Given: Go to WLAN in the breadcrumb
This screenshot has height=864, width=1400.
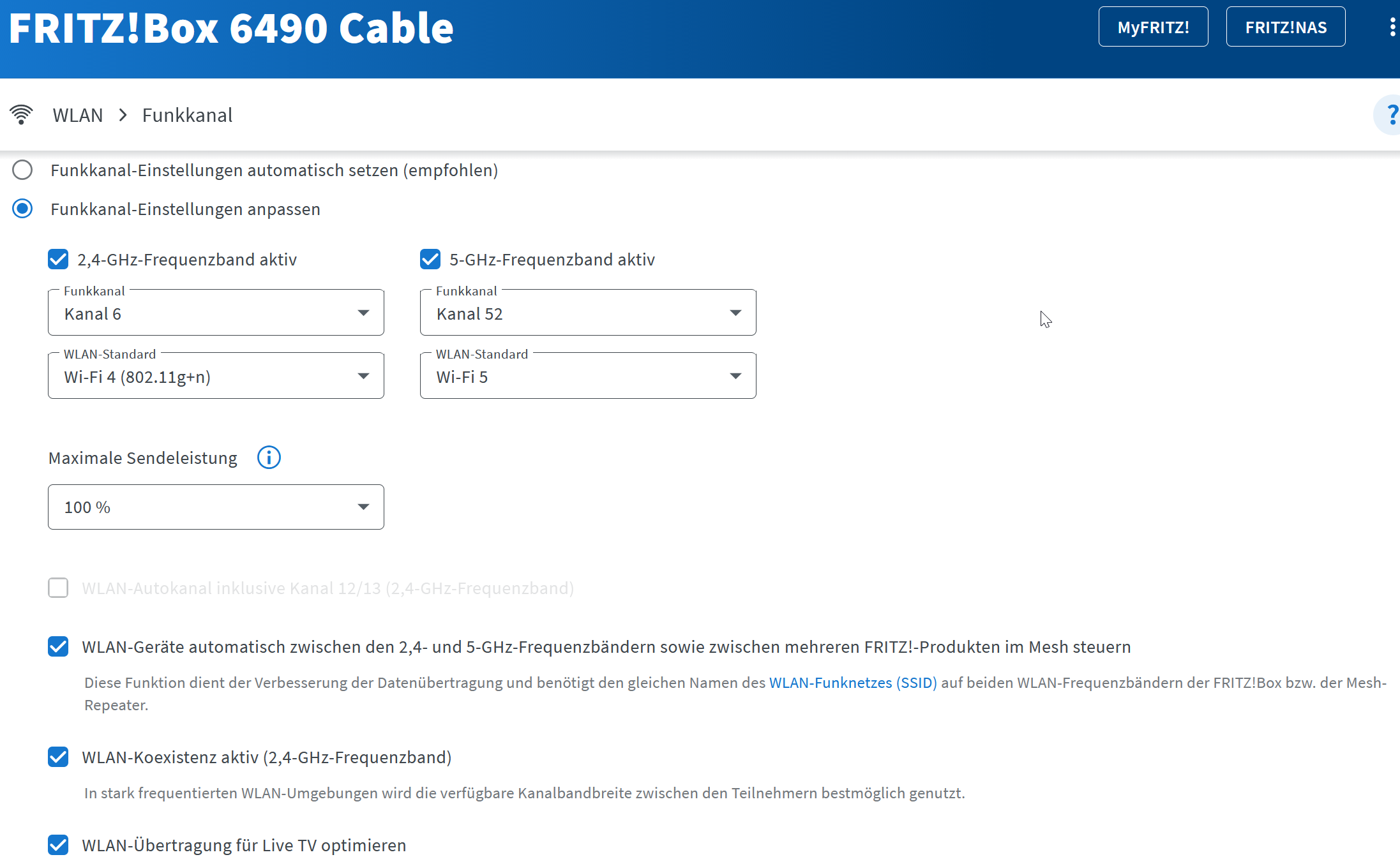Looking at the screenshot, I should 78,115.
